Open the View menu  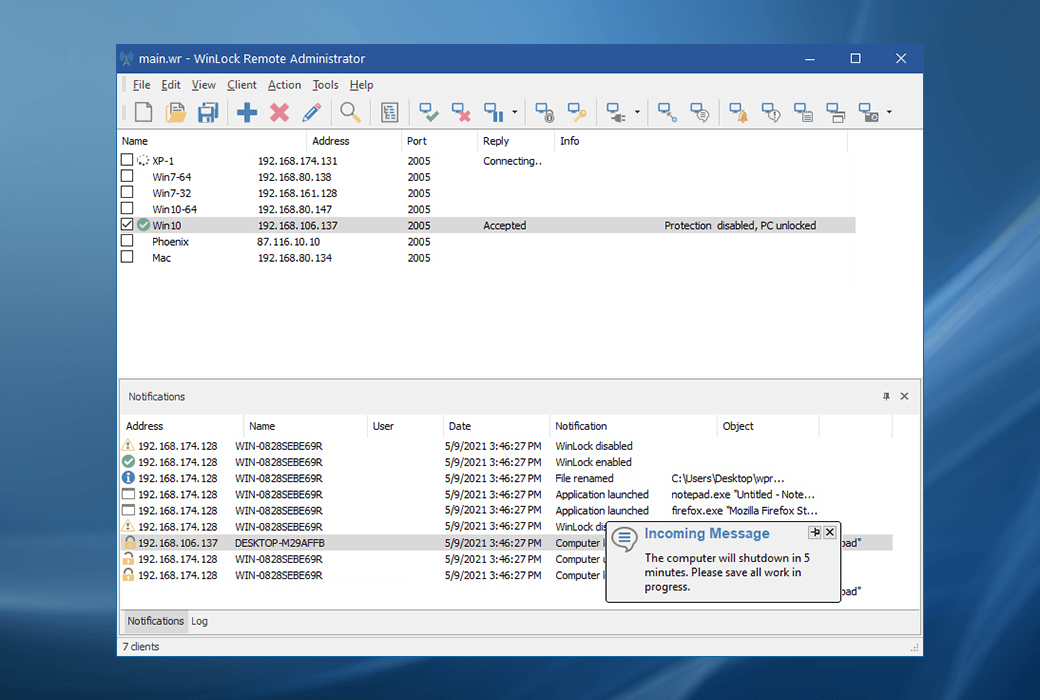click(204, 85)
